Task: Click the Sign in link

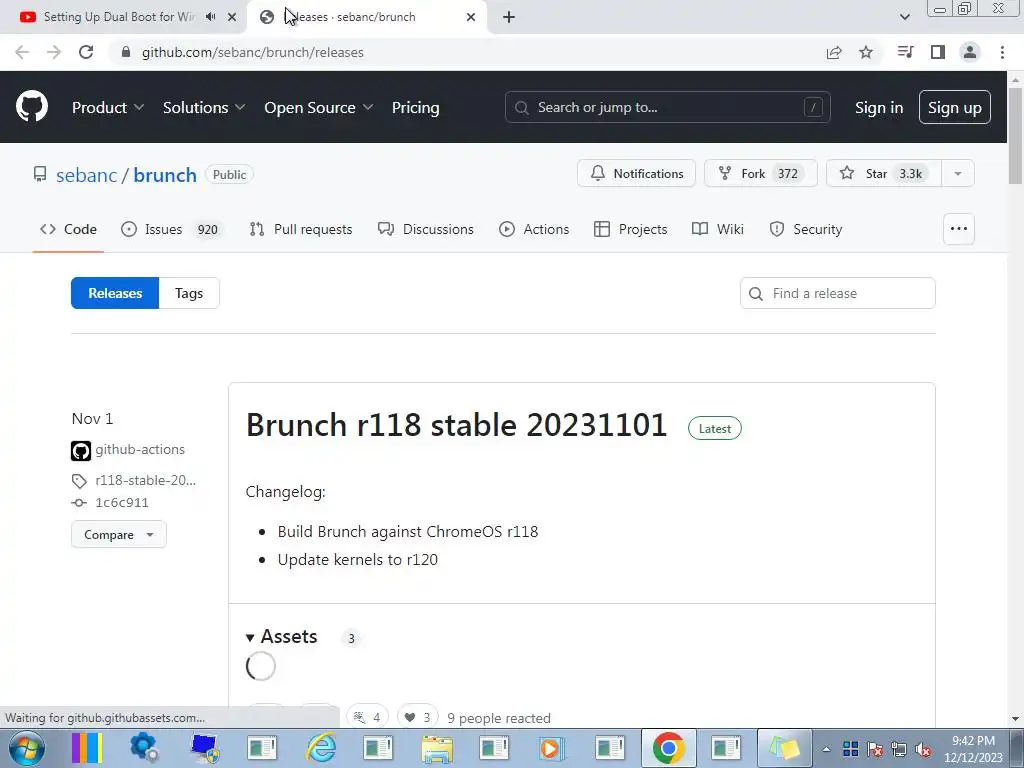Action: point(879,108)
